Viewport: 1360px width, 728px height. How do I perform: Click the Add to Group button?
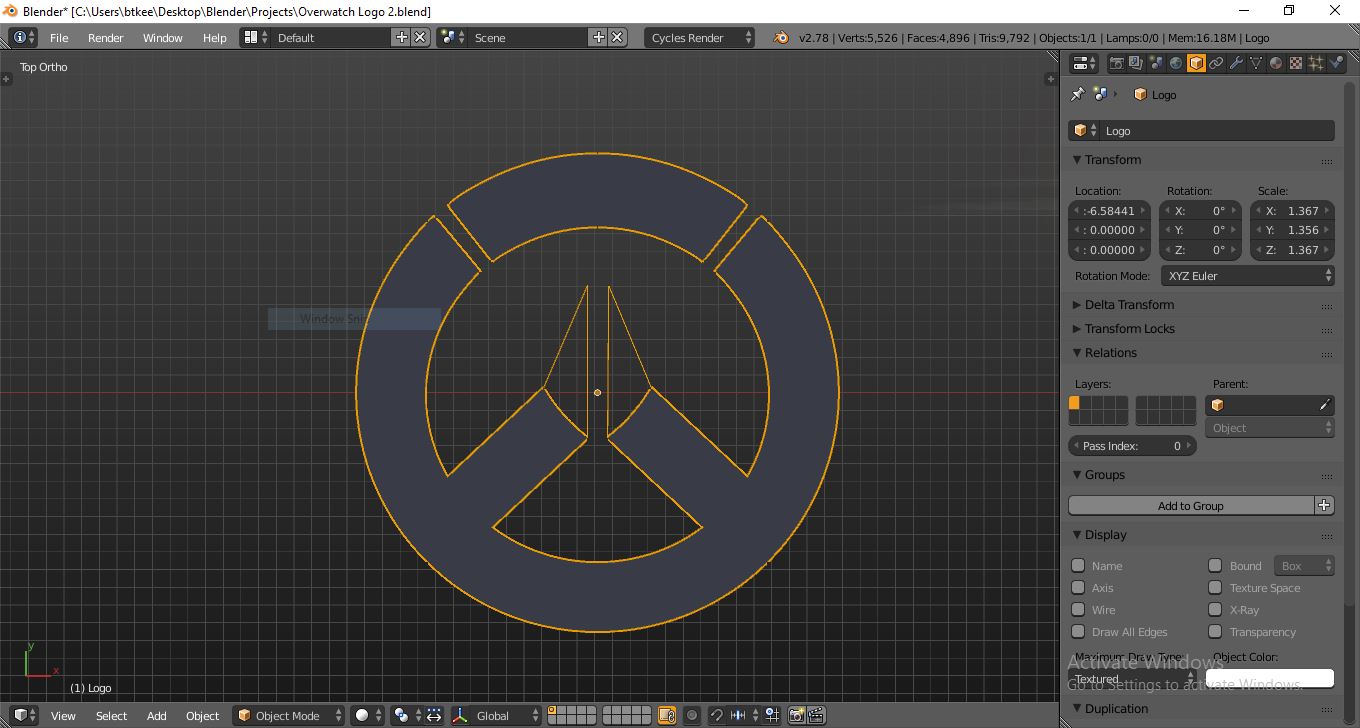pyautogui.click(x=1191, y=505)
